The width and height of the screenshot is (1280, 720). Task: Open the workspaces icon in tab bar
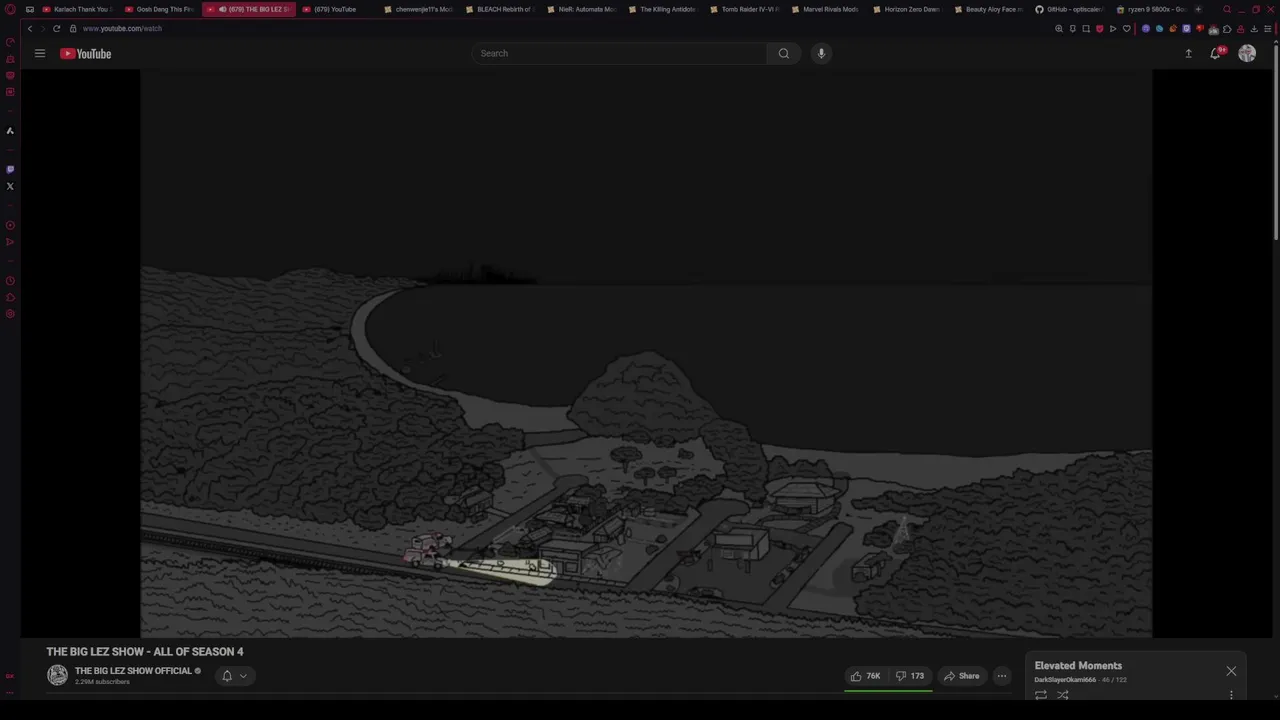[29, 9]
